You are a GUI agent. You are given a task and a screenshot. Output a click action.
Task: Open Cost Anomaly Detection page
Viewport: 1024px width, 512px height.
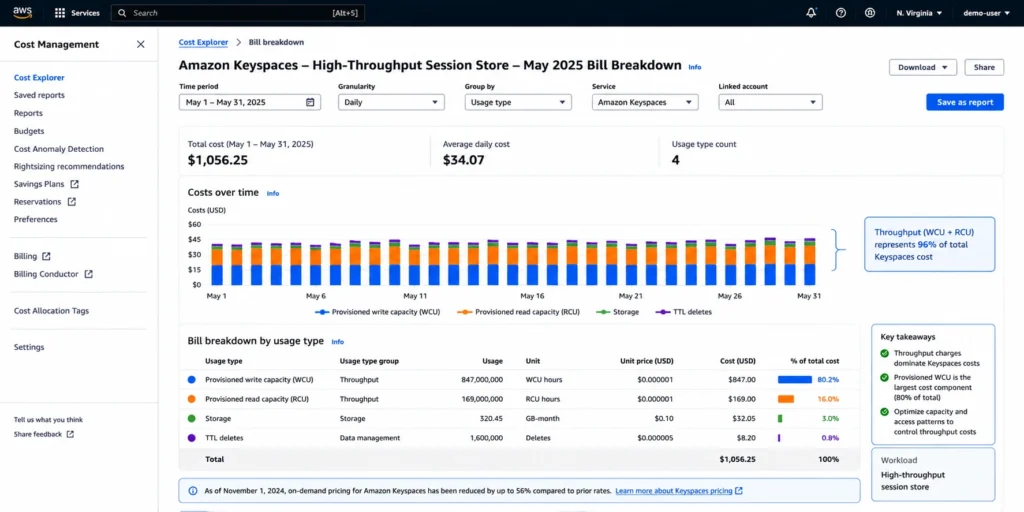(x=59, y=149)
